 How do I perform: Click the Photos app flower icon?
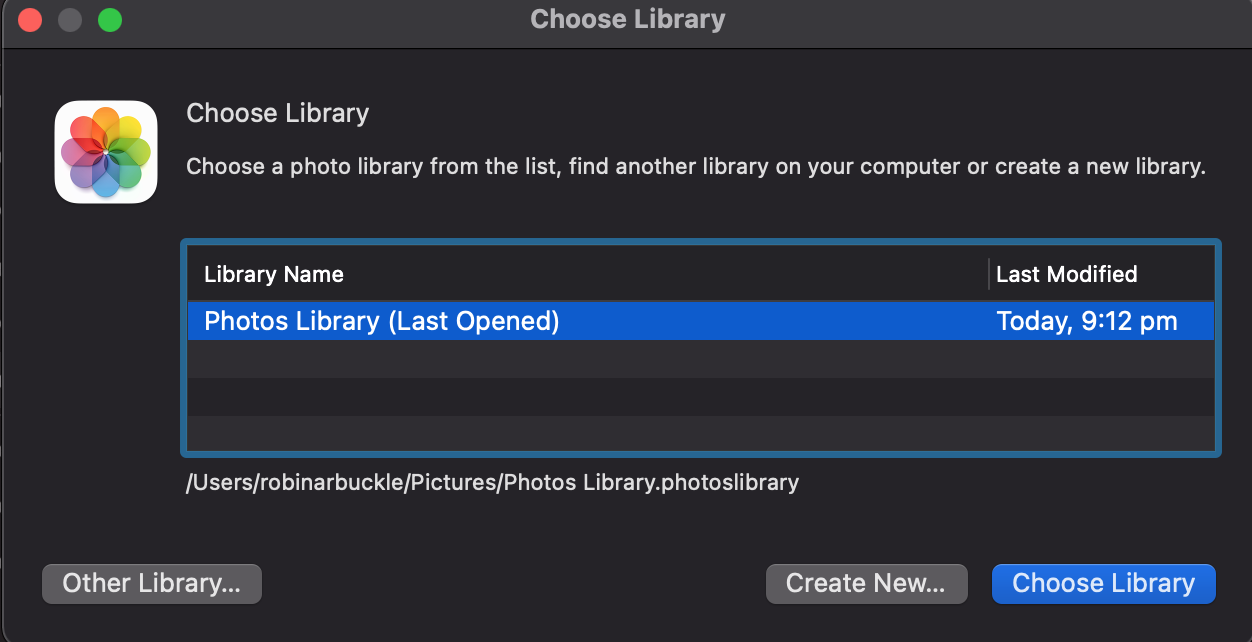tap(106, 152)
